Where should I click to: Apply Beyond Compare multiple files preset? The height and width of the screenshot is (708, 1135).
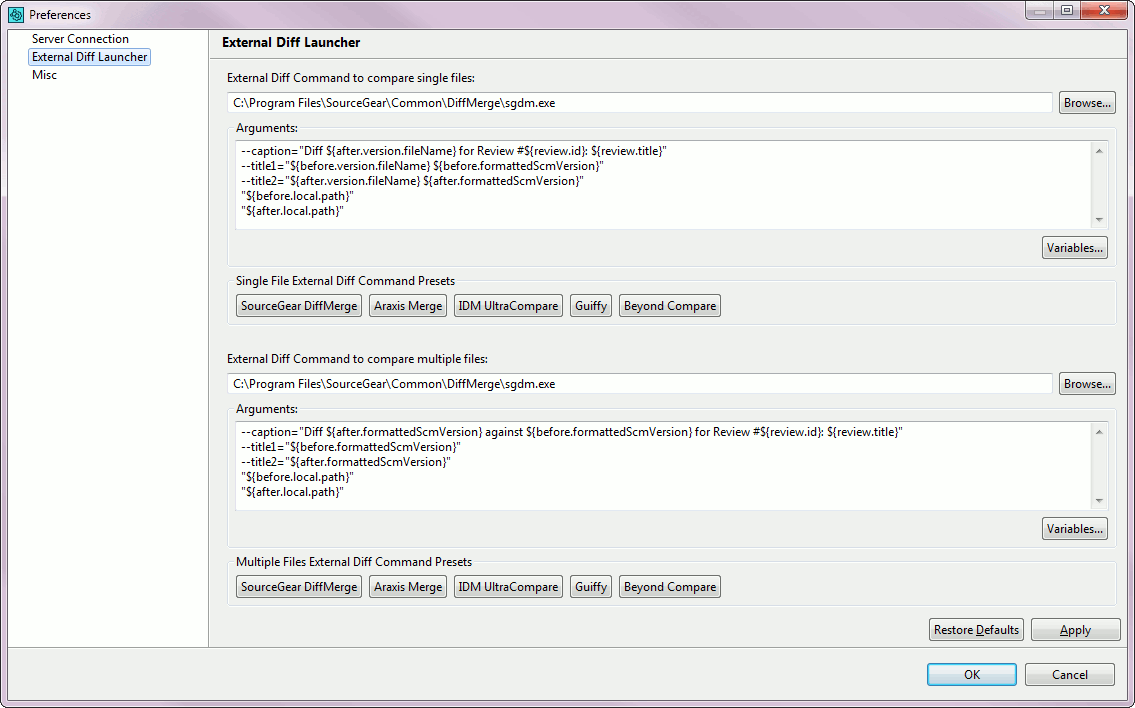pyautogui.click(x=669, y=586)
